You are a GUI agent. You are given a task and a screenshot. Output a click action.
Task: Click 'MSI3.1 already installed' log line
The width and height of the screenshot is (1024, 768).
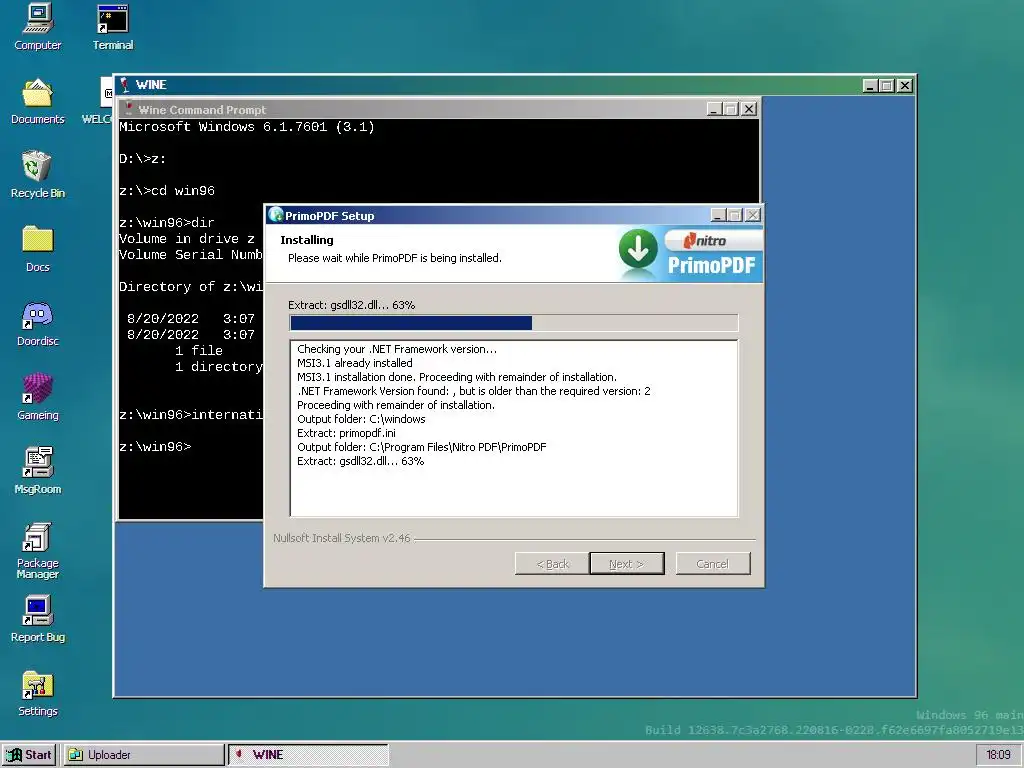click(x=355, y=363)
